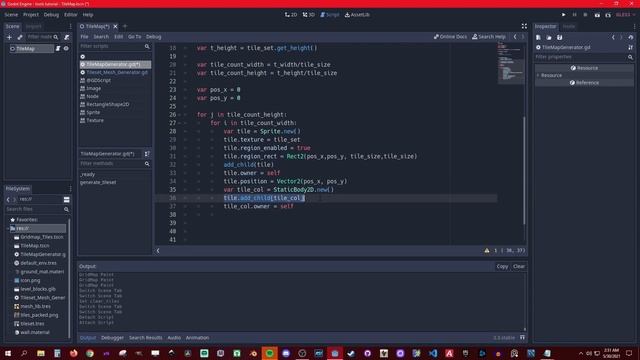Create a new resource in Inspector
Image resolution: width=640 pixels, height=360 pixels.
(538, 38)
